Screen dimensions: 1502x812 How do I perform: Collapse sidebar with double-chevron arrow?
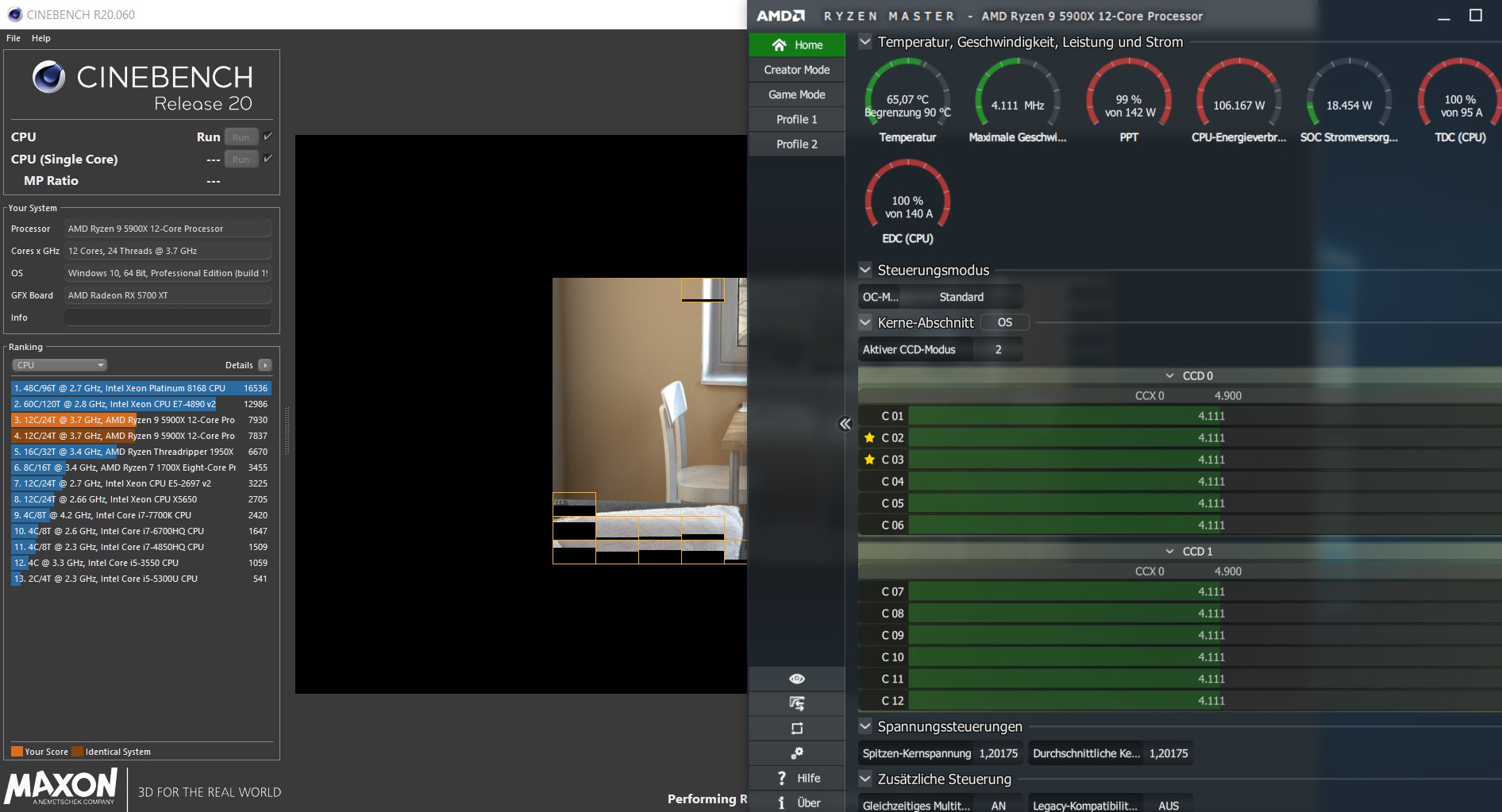[x=845, y=424]
